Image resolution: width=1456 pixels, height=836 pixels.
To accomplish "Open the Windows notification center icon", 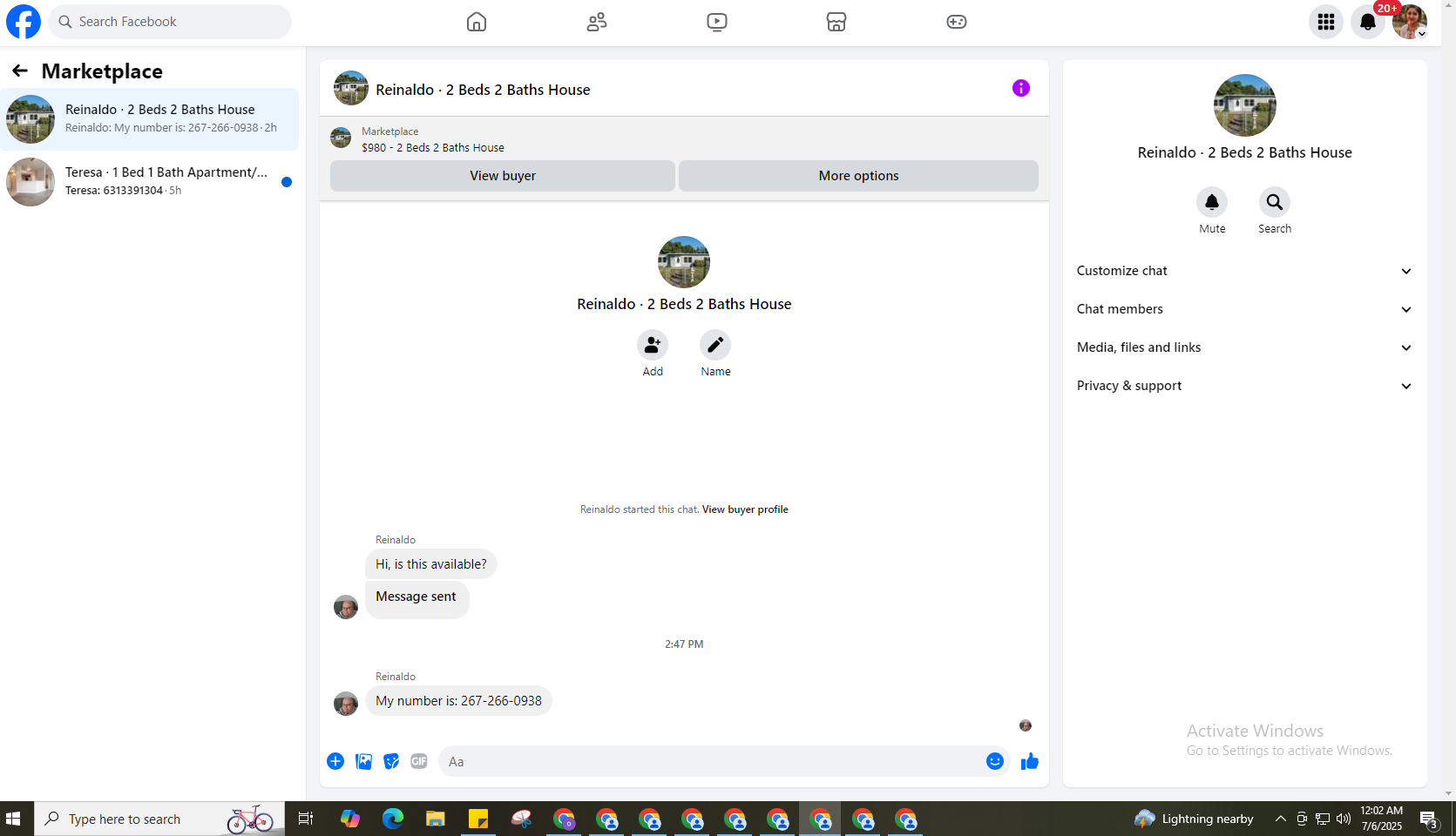I will pos(1428,819).
